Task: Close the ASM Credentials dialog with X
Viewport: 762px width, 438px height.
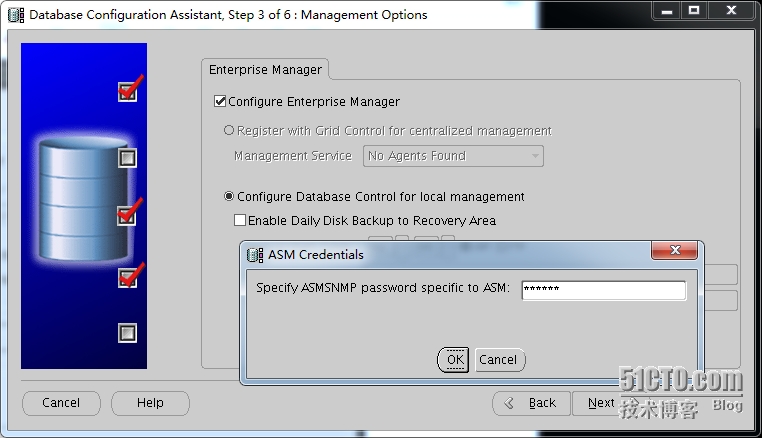Action: 675,250
